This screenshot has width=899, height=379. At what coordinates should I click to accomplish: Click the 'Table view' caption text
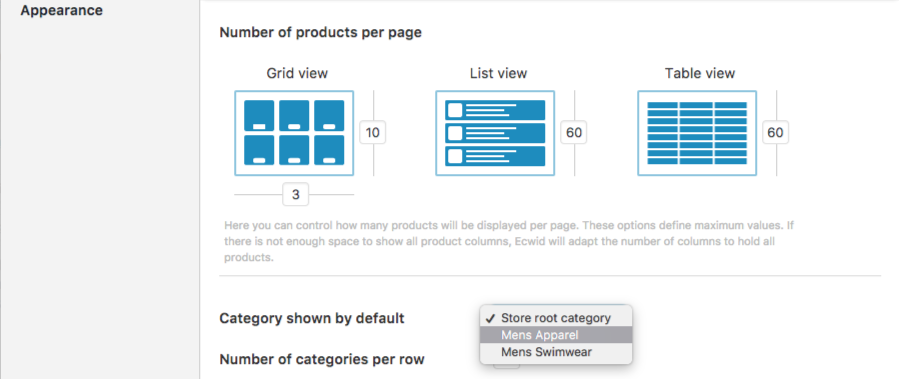tap(700, 73)
